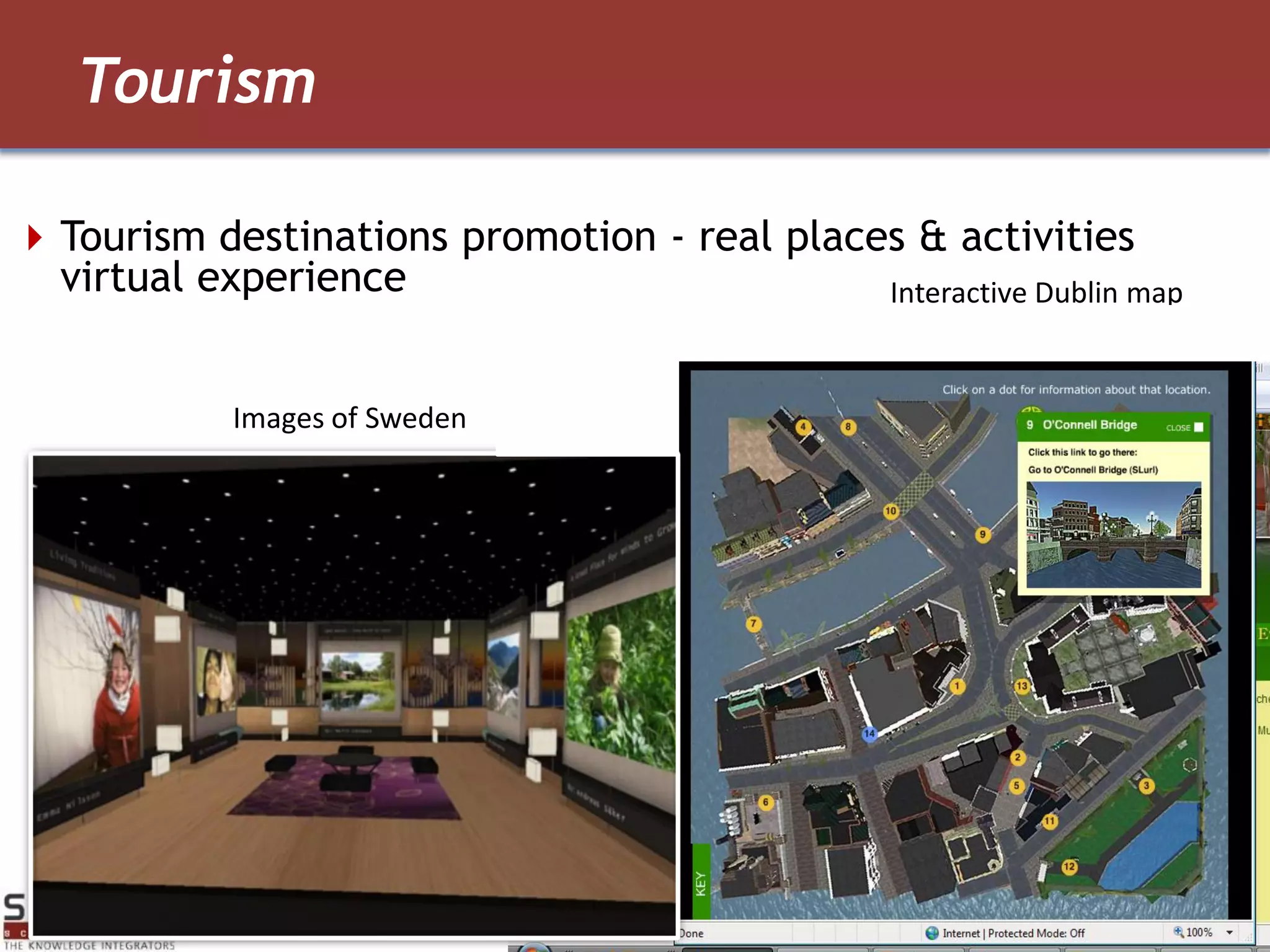Screen dimensions: 1270x952
Task: Click map dot number 8
Action: (x=848, y=426)
